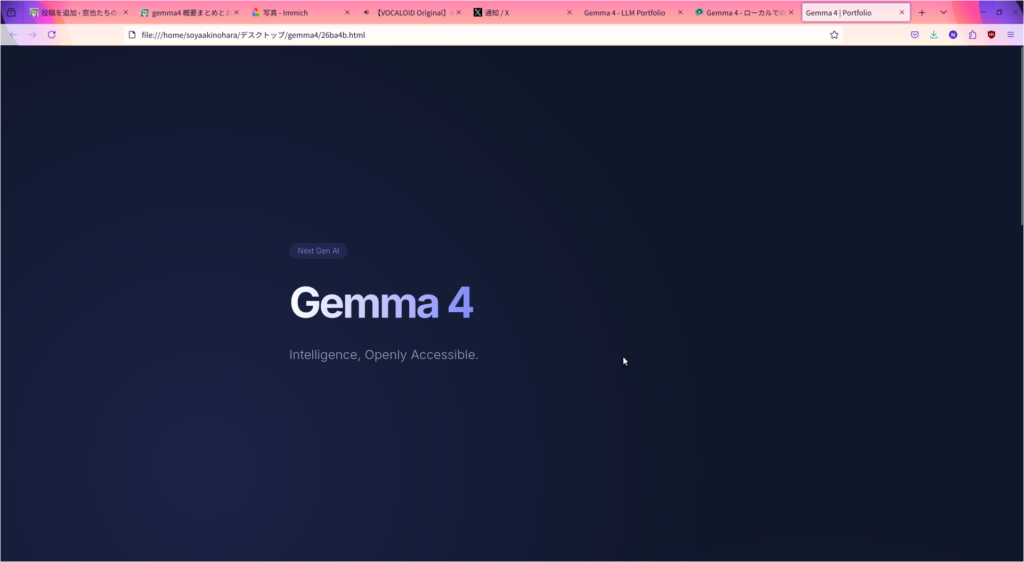Open the Downloads panel

coord(933,34)
